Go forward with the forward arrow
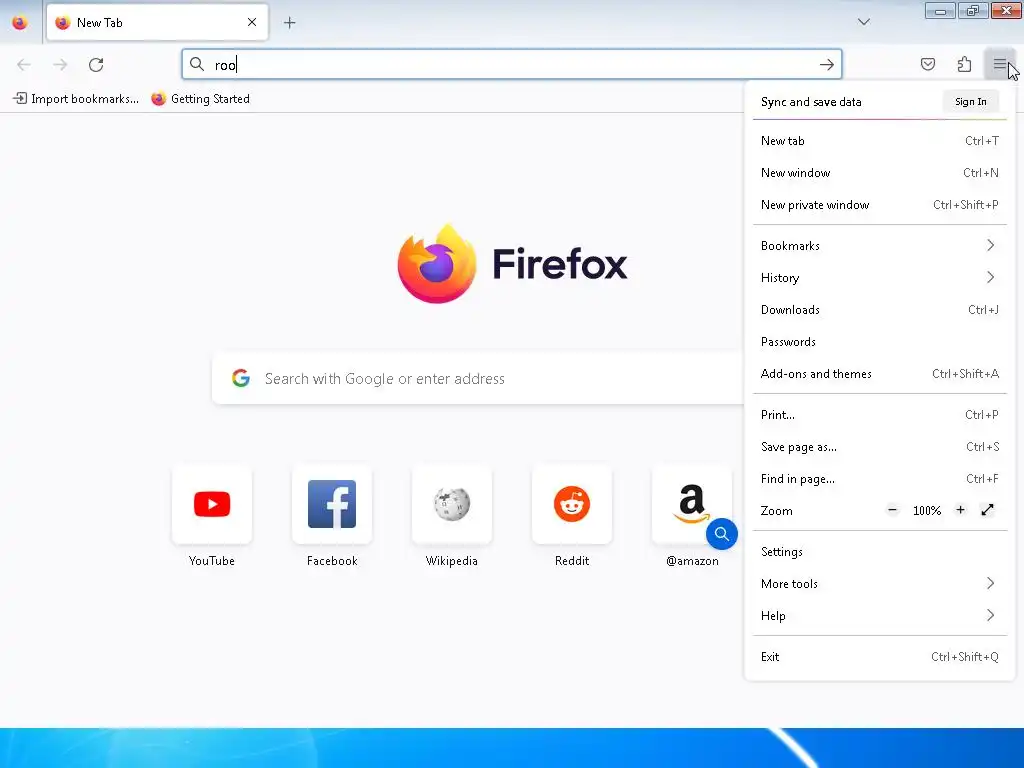 point(60,65)
